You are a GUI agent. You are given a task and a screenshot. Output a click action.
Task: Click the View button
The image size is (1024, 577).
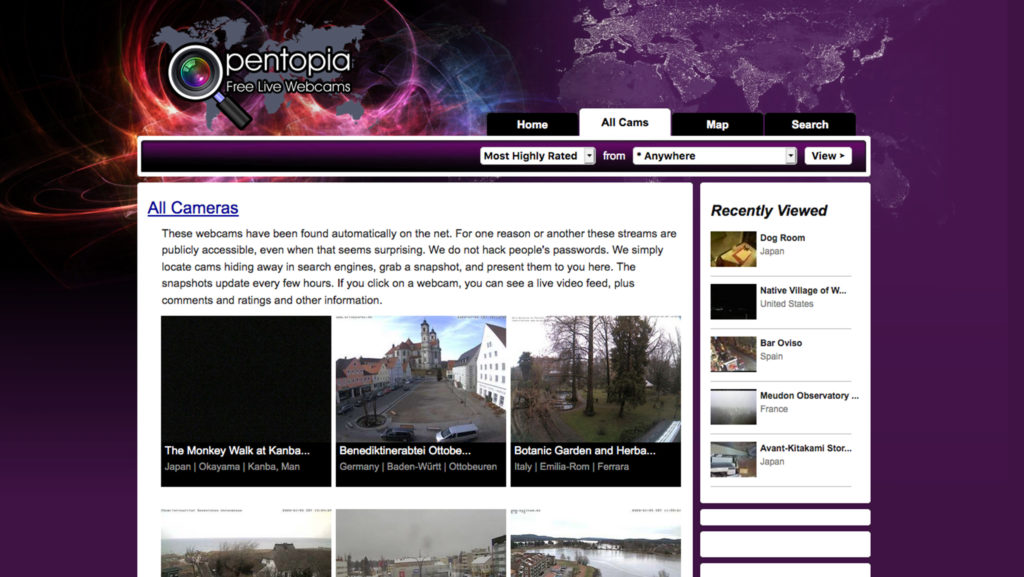pos(828,156)
